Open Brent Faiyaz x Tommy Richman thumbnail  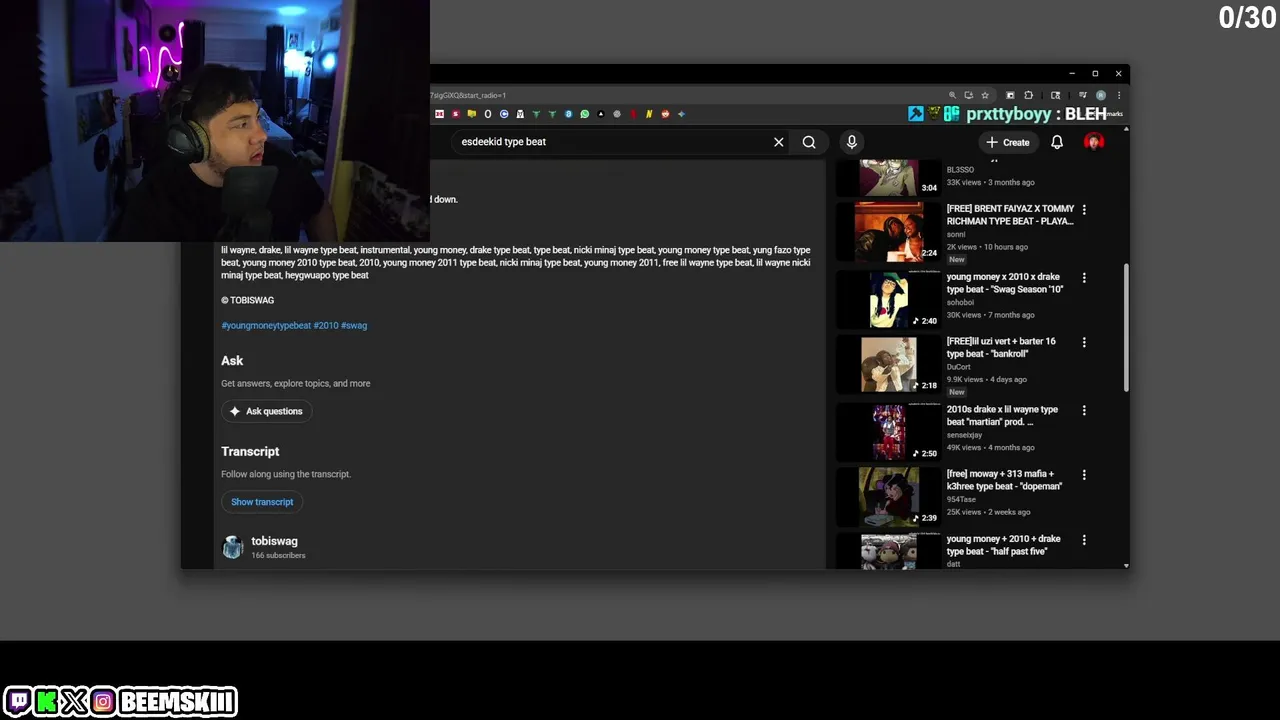click(x=889, y=232)
